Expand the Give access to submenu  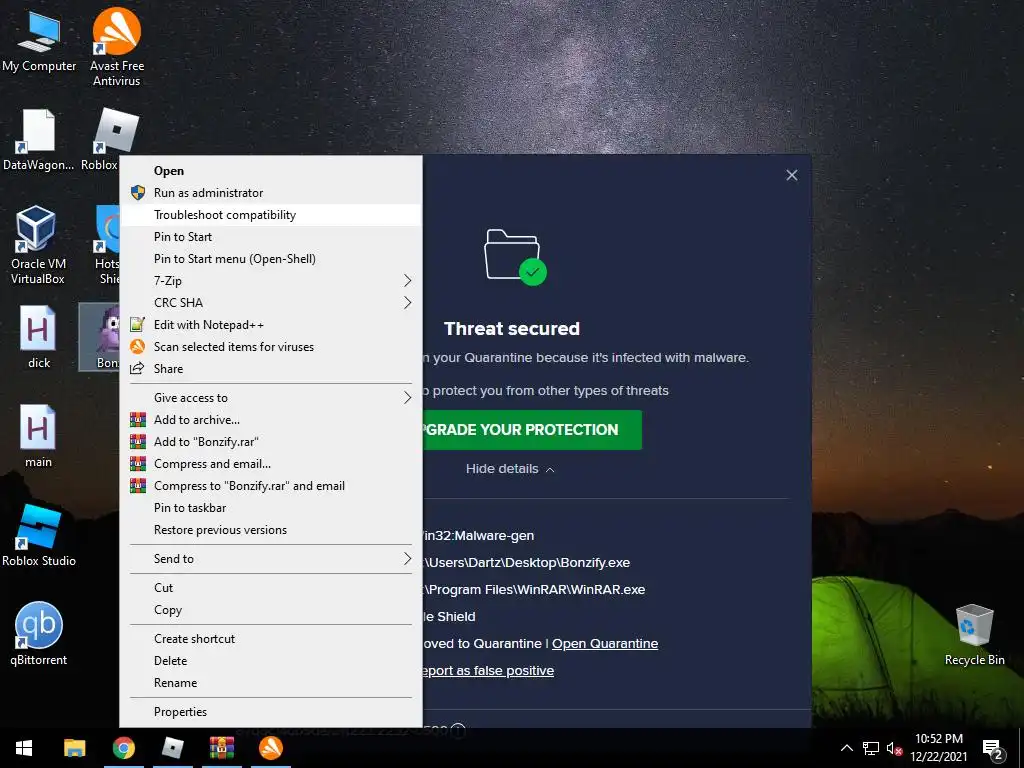(x=271, y=398)
